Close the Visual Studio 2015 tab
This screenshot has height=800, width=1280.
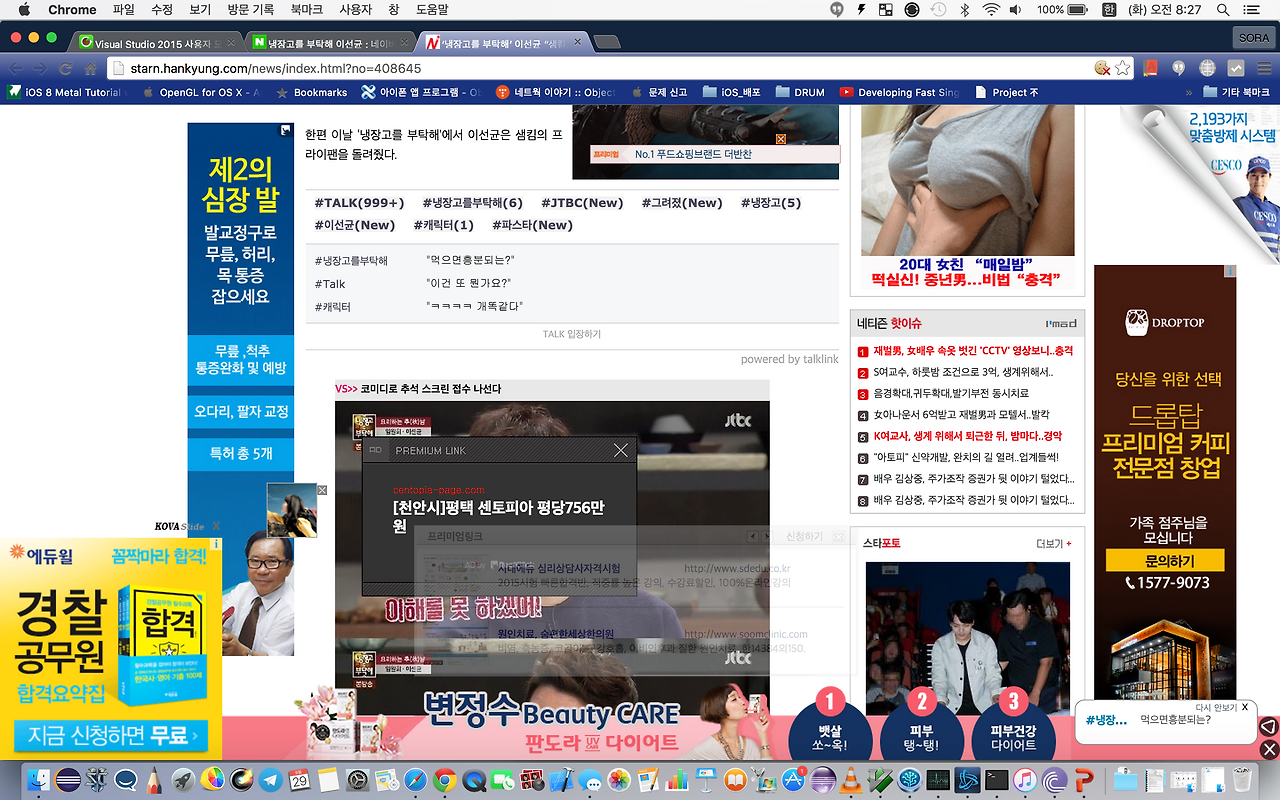click(x=232, y=43)
